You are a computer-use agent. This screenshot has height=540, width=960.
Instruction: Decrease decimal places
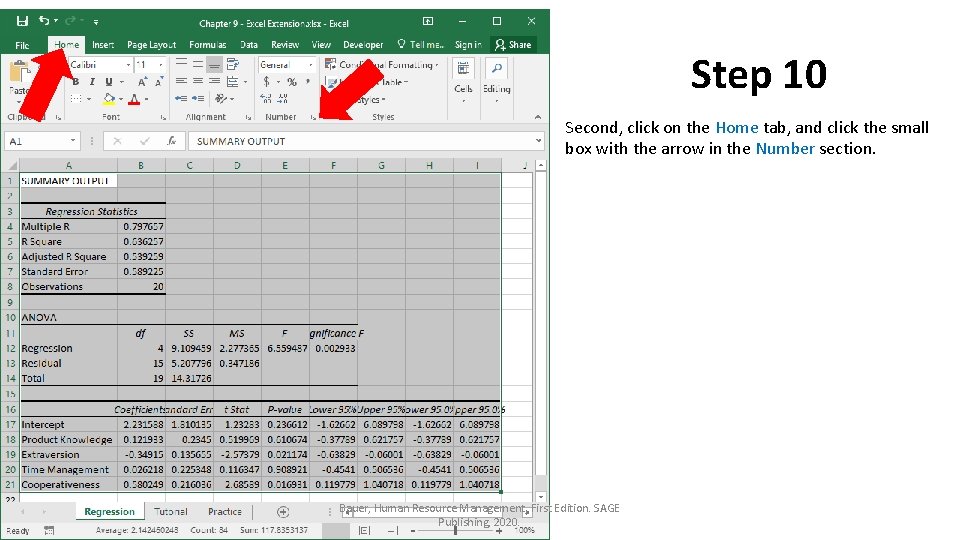pos(283,99)
